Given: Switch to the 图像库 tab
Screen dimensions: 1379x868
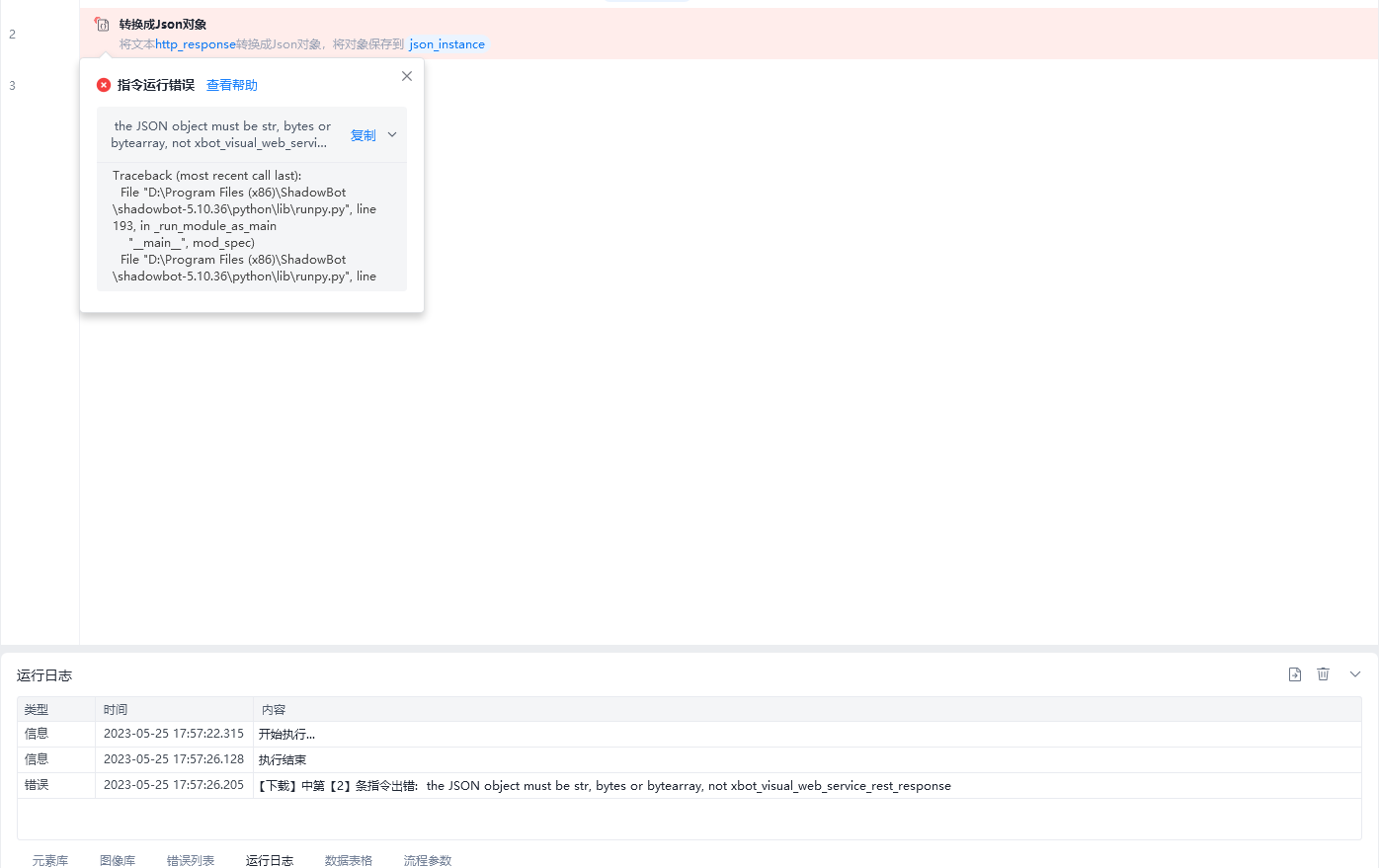Looking at the screenshot, I should pos(118,860).
